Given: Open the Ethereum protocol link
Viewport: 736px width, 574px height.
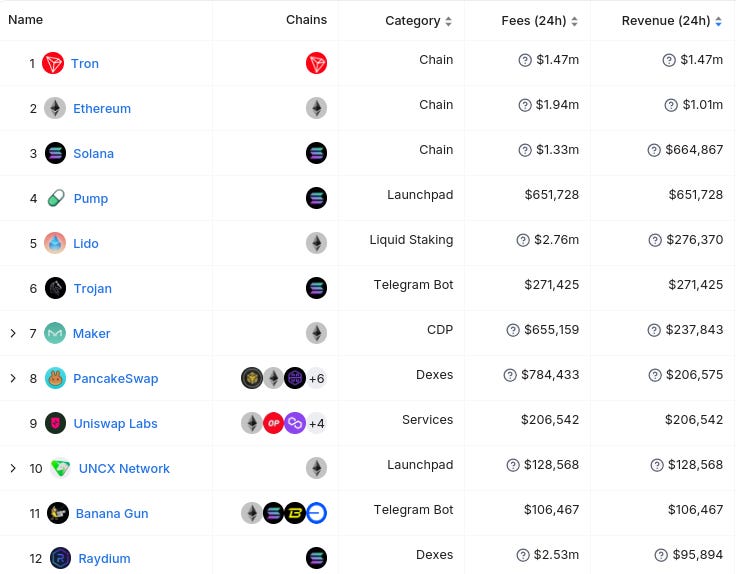Looking at the screenshot, I should point(102,108).
